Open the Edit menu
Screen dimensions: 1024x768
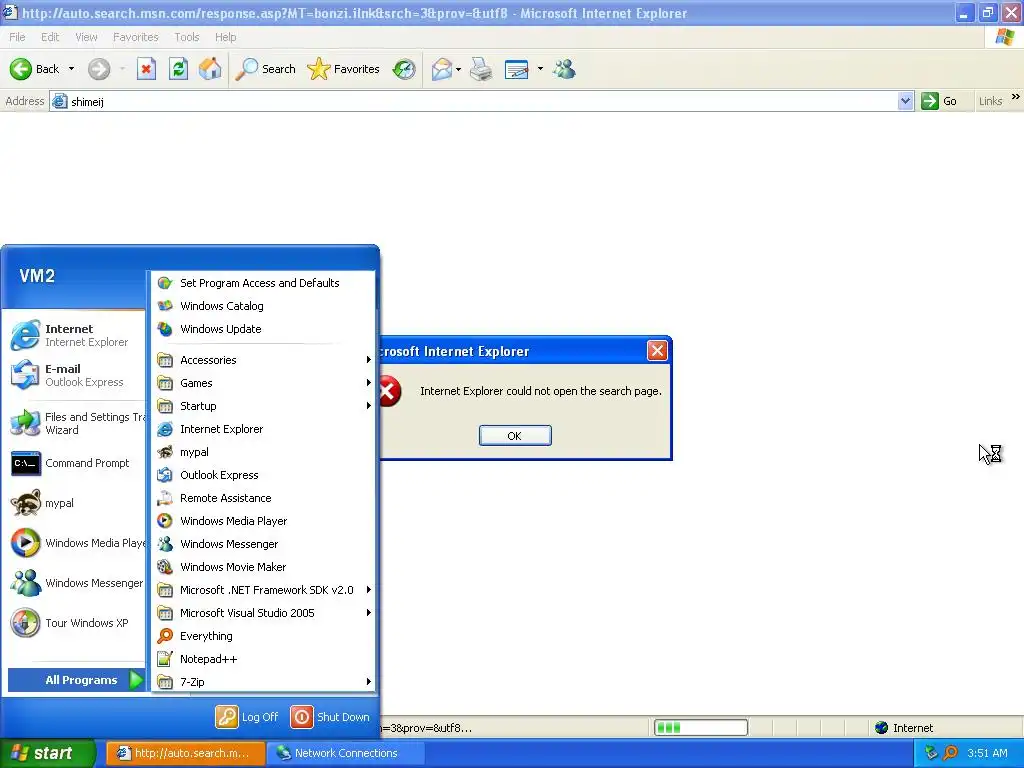pos(50,37)
